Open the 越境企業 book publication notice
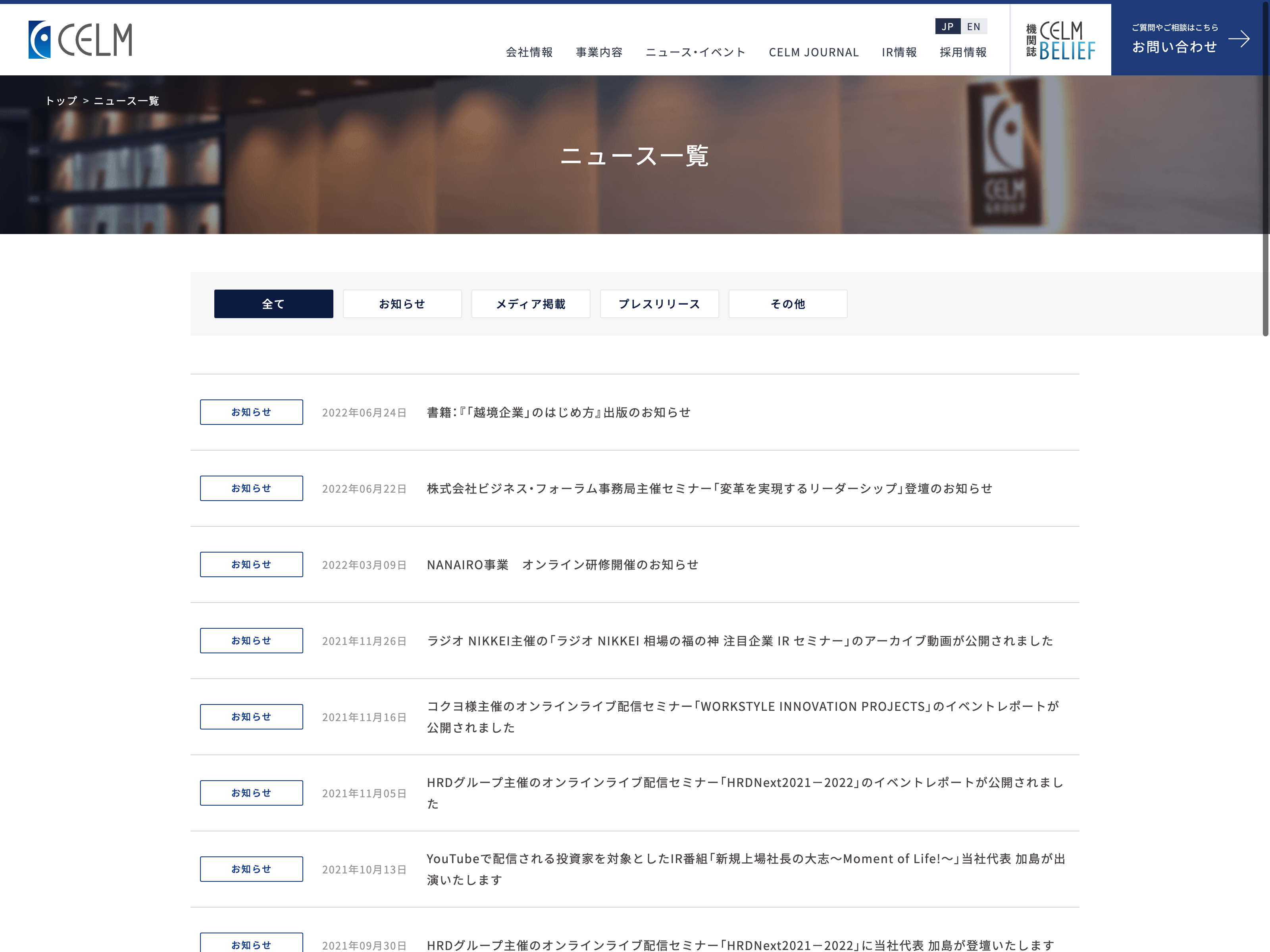The image size is (1270, 952). click(x=559, y=413)
